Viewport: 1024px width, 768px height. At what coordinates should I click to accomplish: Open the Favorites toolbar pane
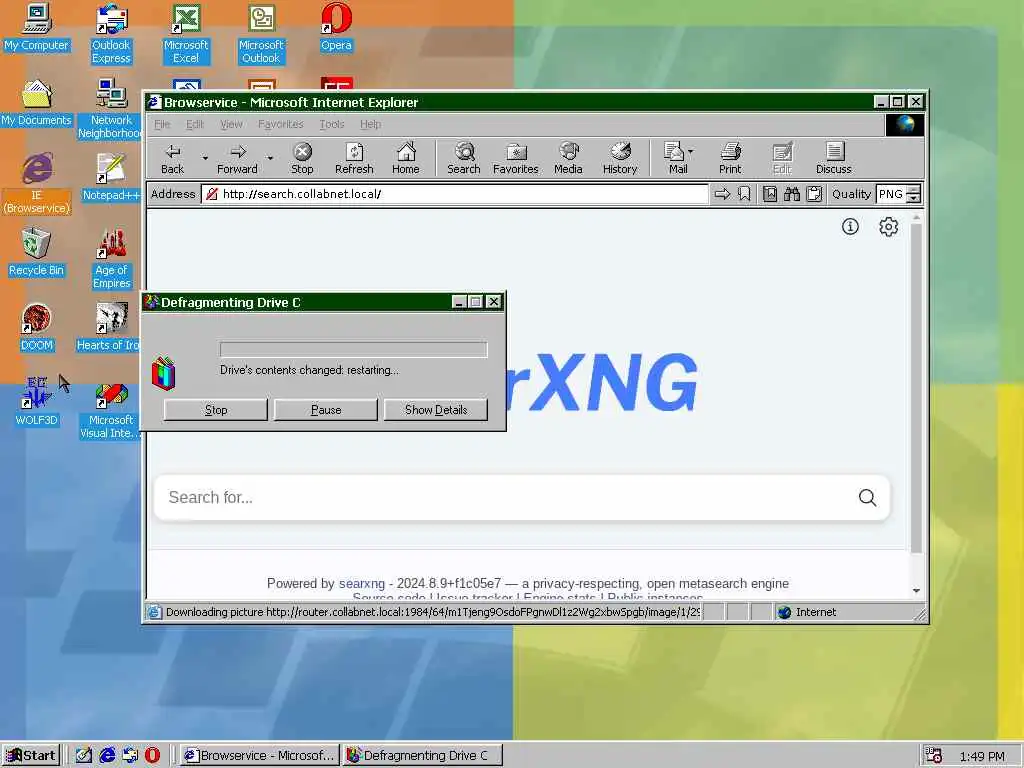(515, 159)
